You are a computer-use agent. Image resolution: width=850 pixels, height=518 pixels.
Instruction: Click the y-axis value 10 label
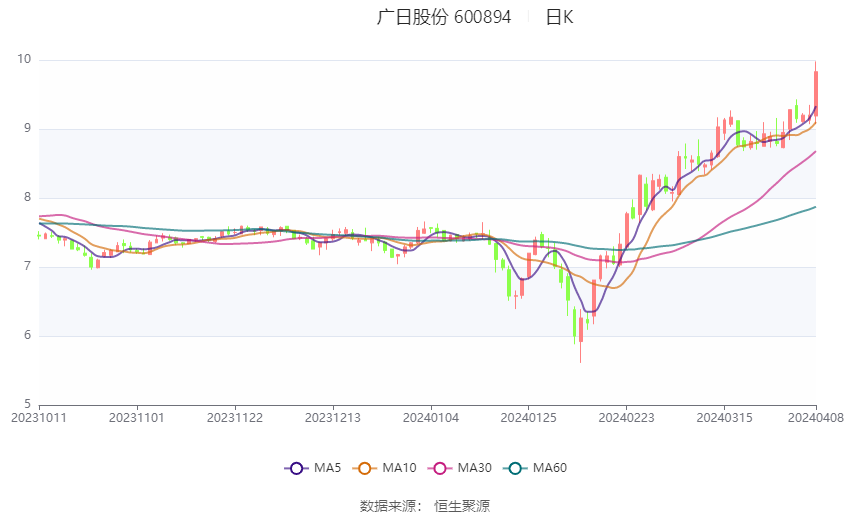[x=24, y=59]
